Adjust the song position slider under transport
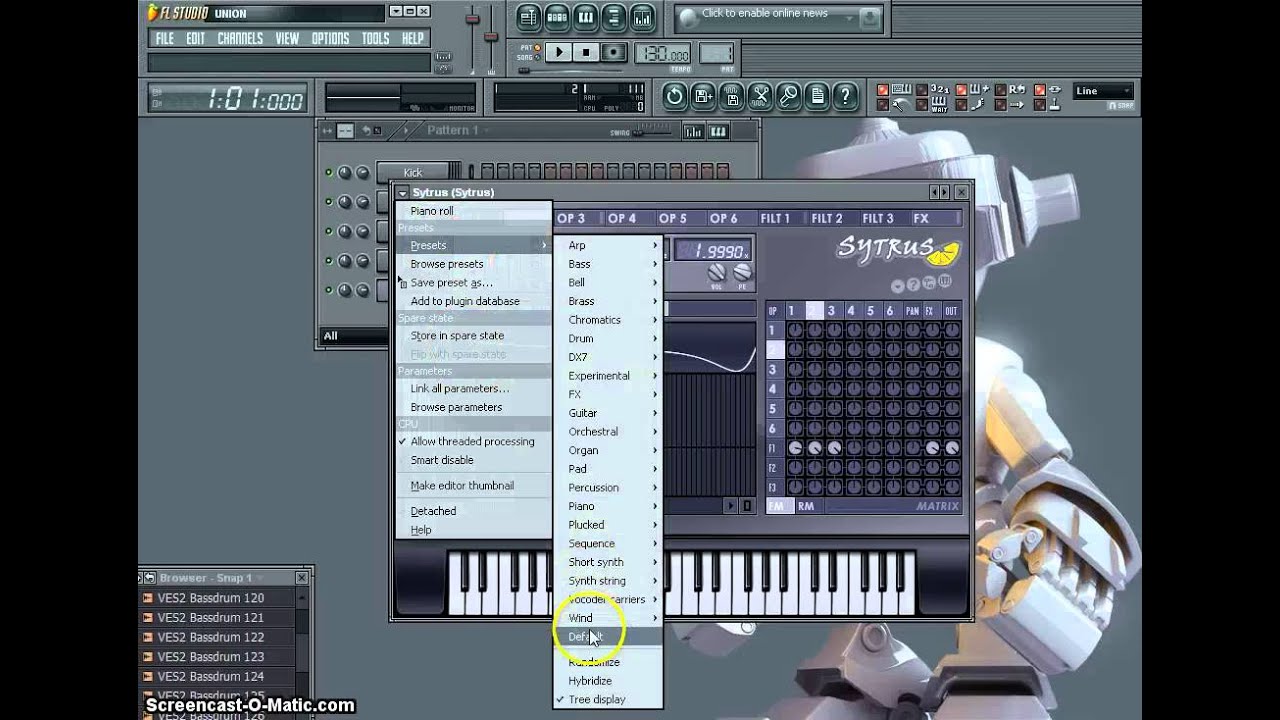The width and height of the screenshot is (1280, 720). 575,71
